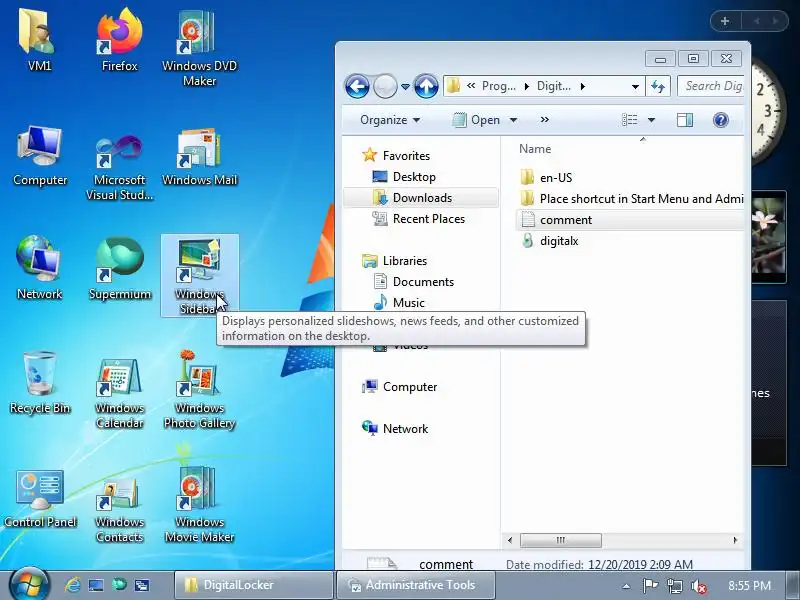This screenshot has height=600, width=800.
Task: Click the switch between windows quick launch icon
Action: tap(142, 585)
